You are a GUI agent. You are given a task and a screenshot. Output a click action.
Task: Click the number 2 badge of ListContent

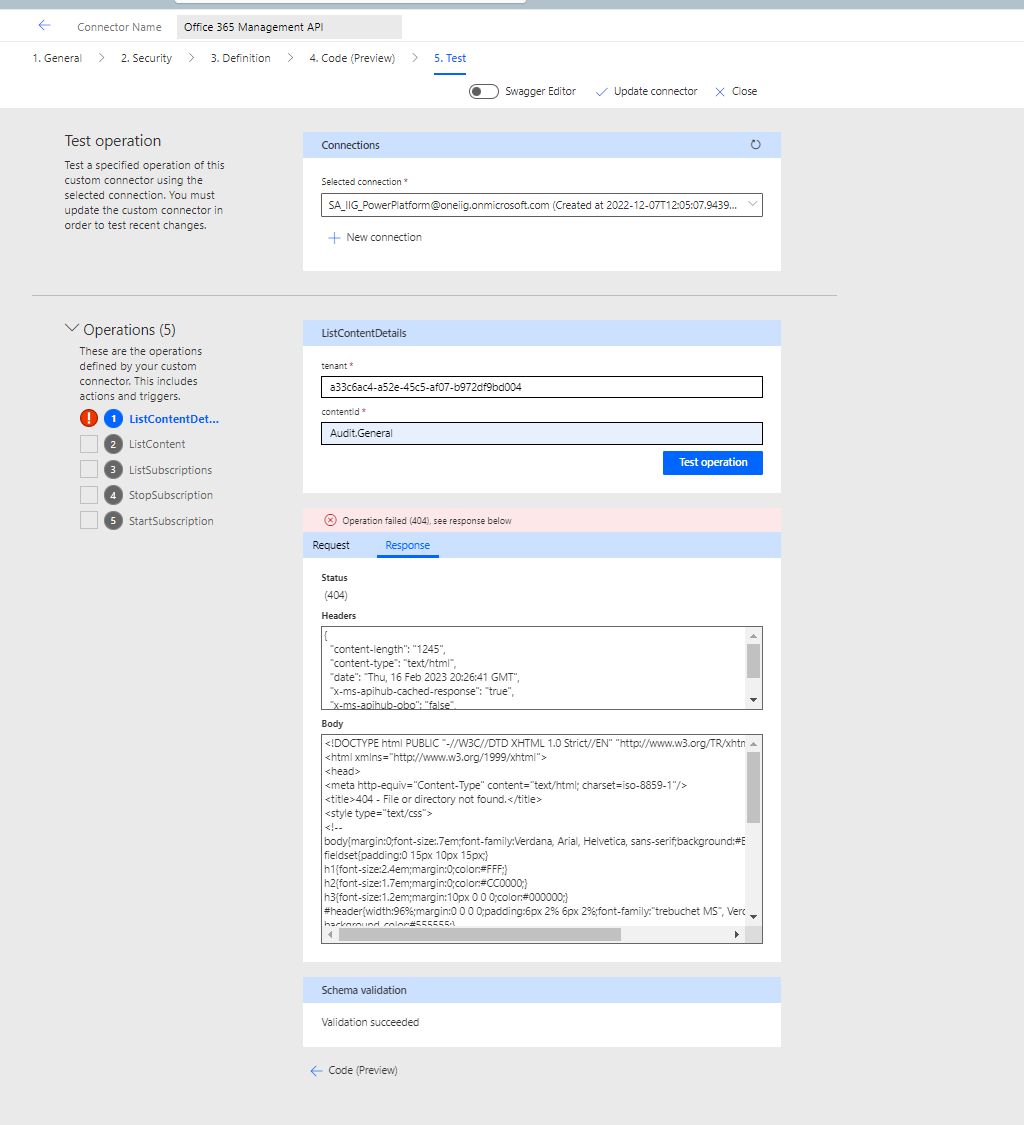click(x=113, y=444)
